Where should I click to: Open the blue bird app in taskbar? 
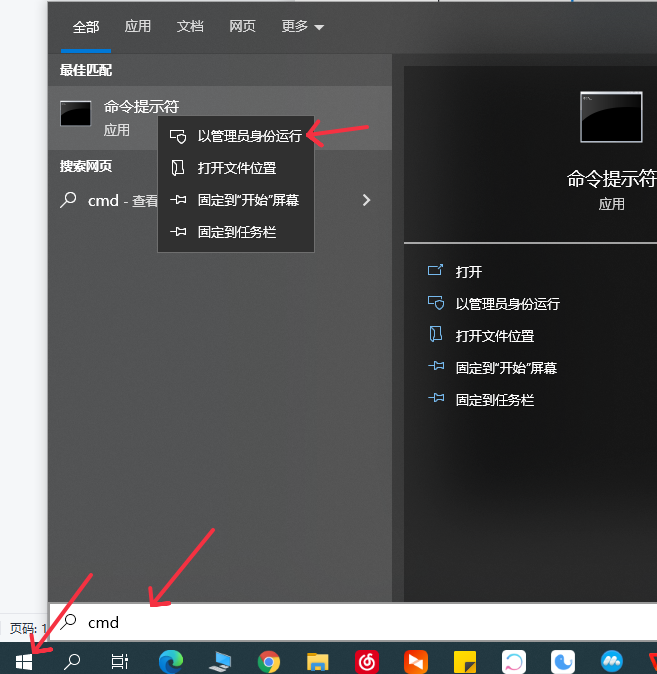(x=563, y=662)
